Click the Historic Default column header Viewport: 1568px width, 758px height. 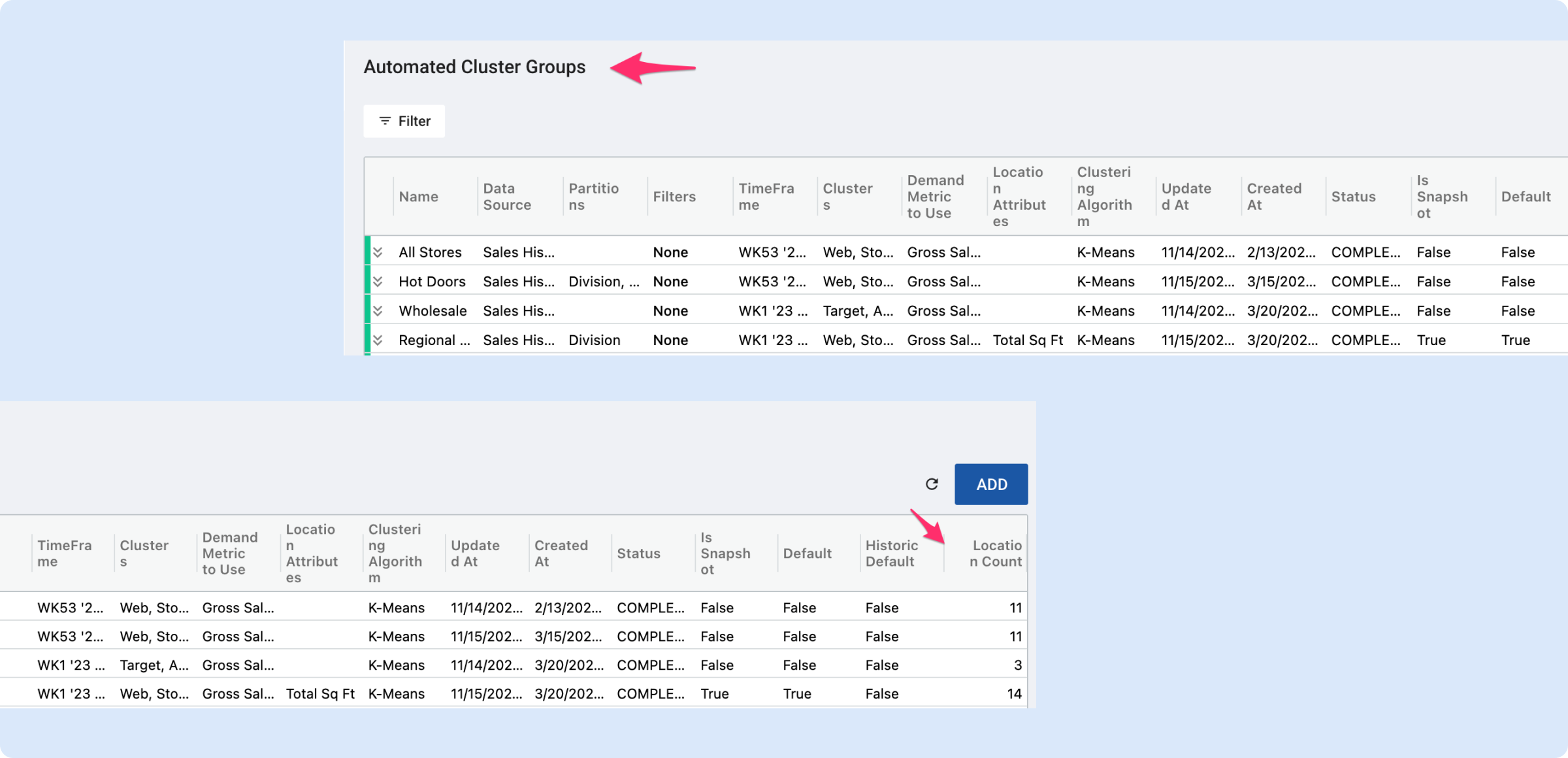click(x=891, y=553)
